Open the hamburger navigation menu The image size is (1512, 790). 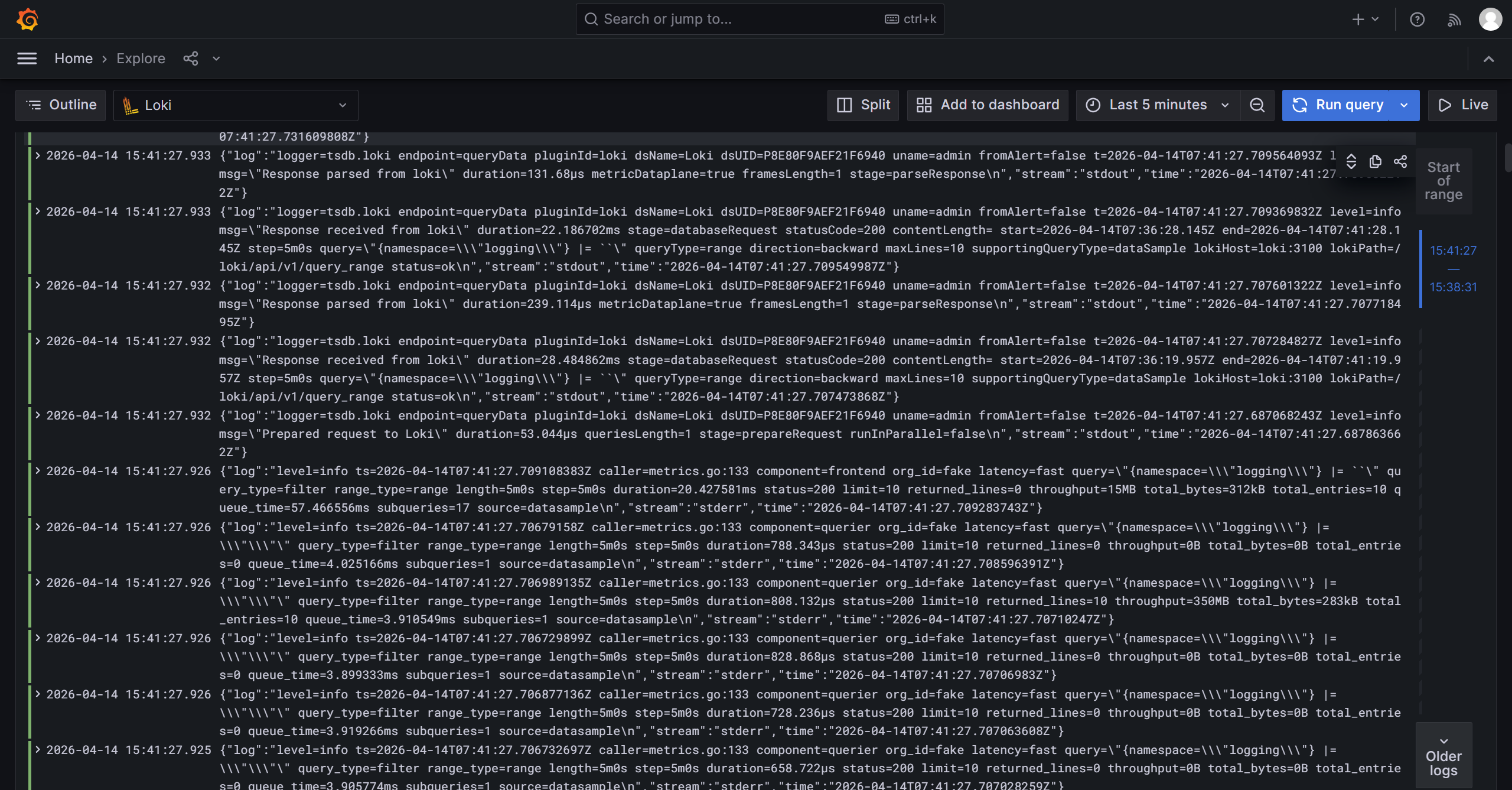pyautogui.click(x=27, y=58)
